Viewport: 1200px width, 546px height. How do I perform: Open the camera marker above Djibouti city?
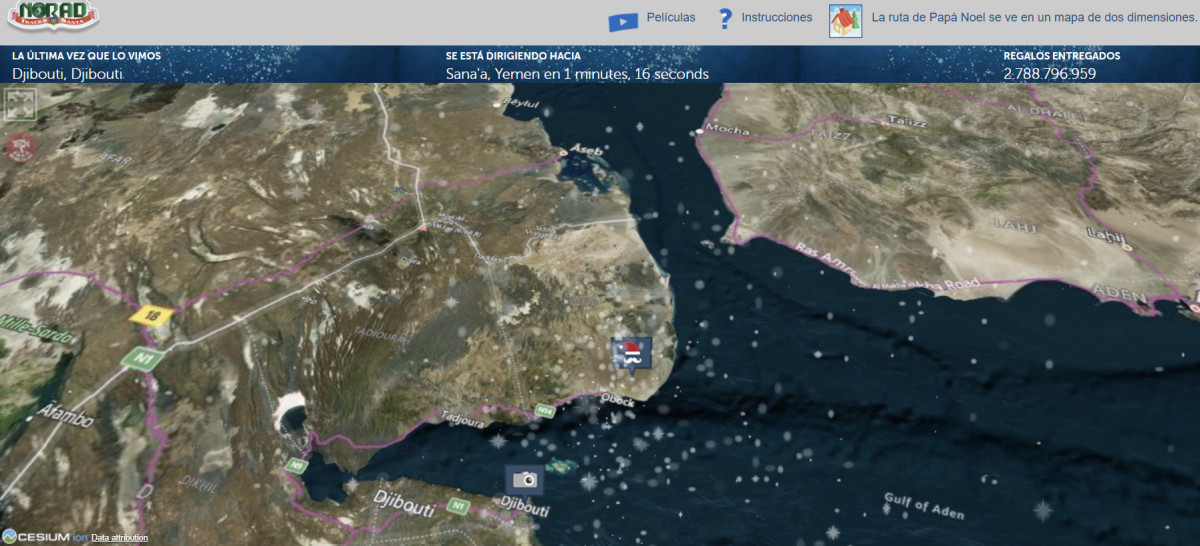coord(524,480)
